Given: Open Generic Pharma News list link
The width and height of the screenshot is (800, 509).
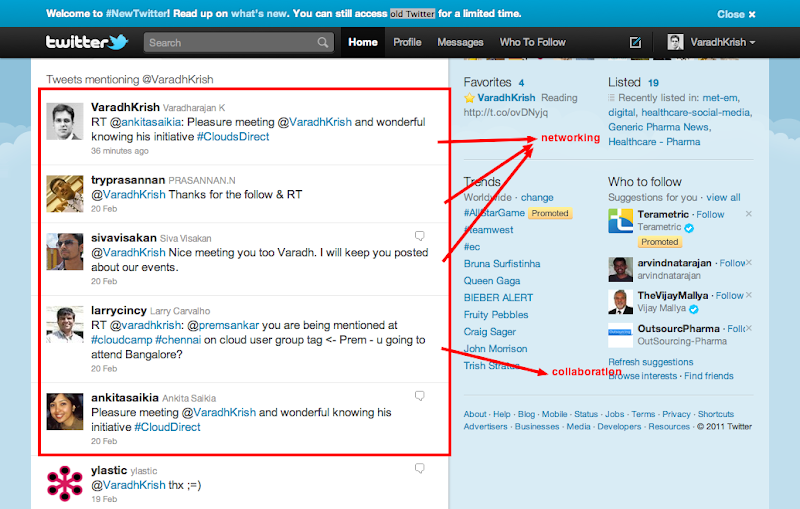Looking at the screenshot, I should click(x=659, y=127).
